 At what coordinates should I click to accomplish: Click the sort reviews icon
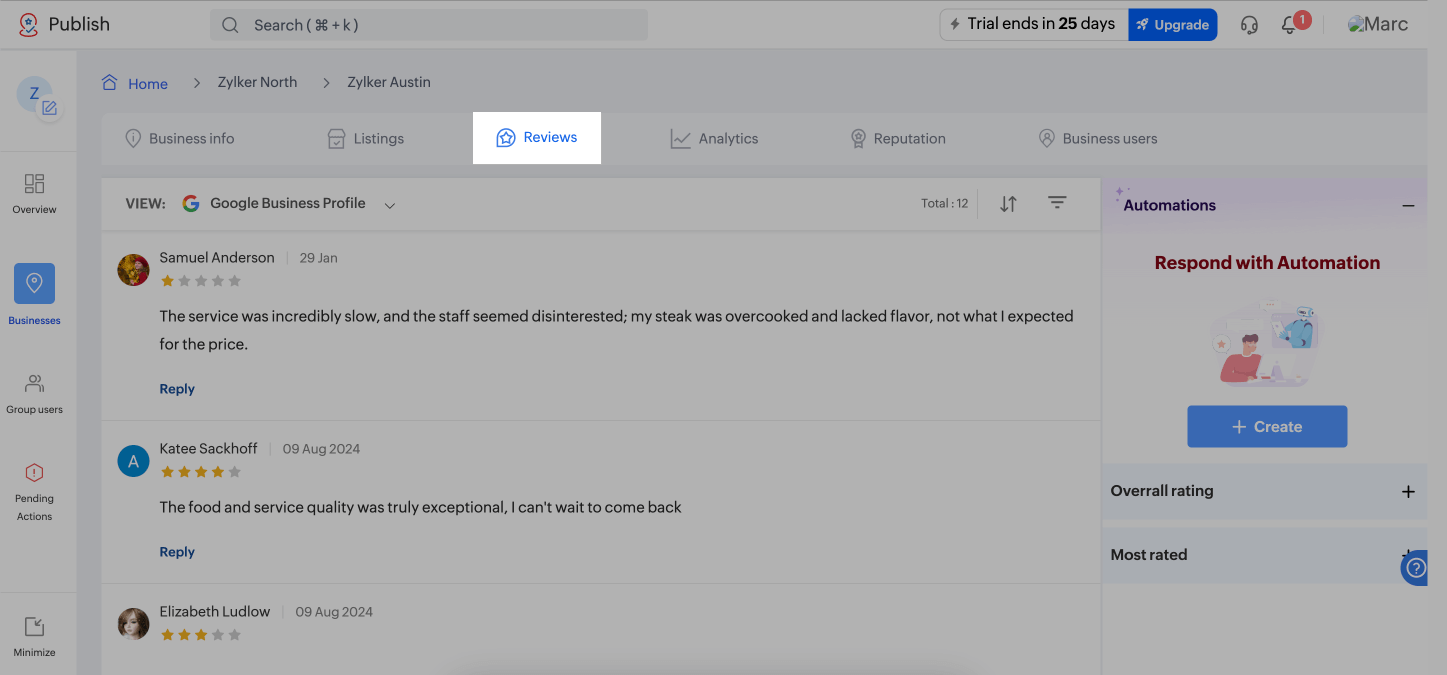1008,204
